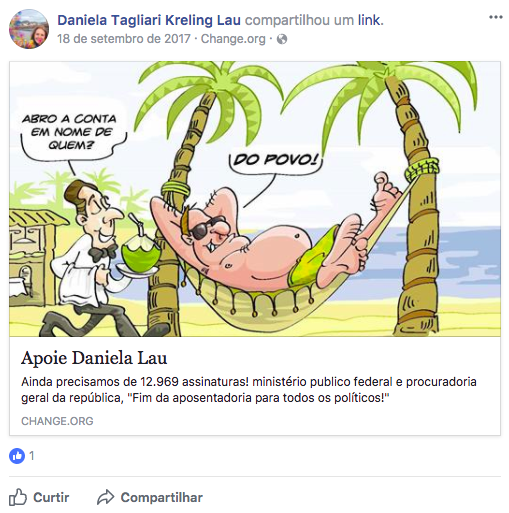Click the petition description about 12.969 assinaturas
Viewport: 509px width, 513px height.
(x=249, y=390)
